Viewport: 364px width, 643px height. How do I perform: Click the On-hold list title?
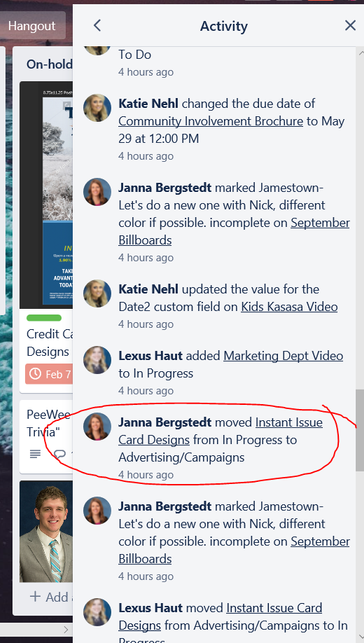click(x=49, y=64)
